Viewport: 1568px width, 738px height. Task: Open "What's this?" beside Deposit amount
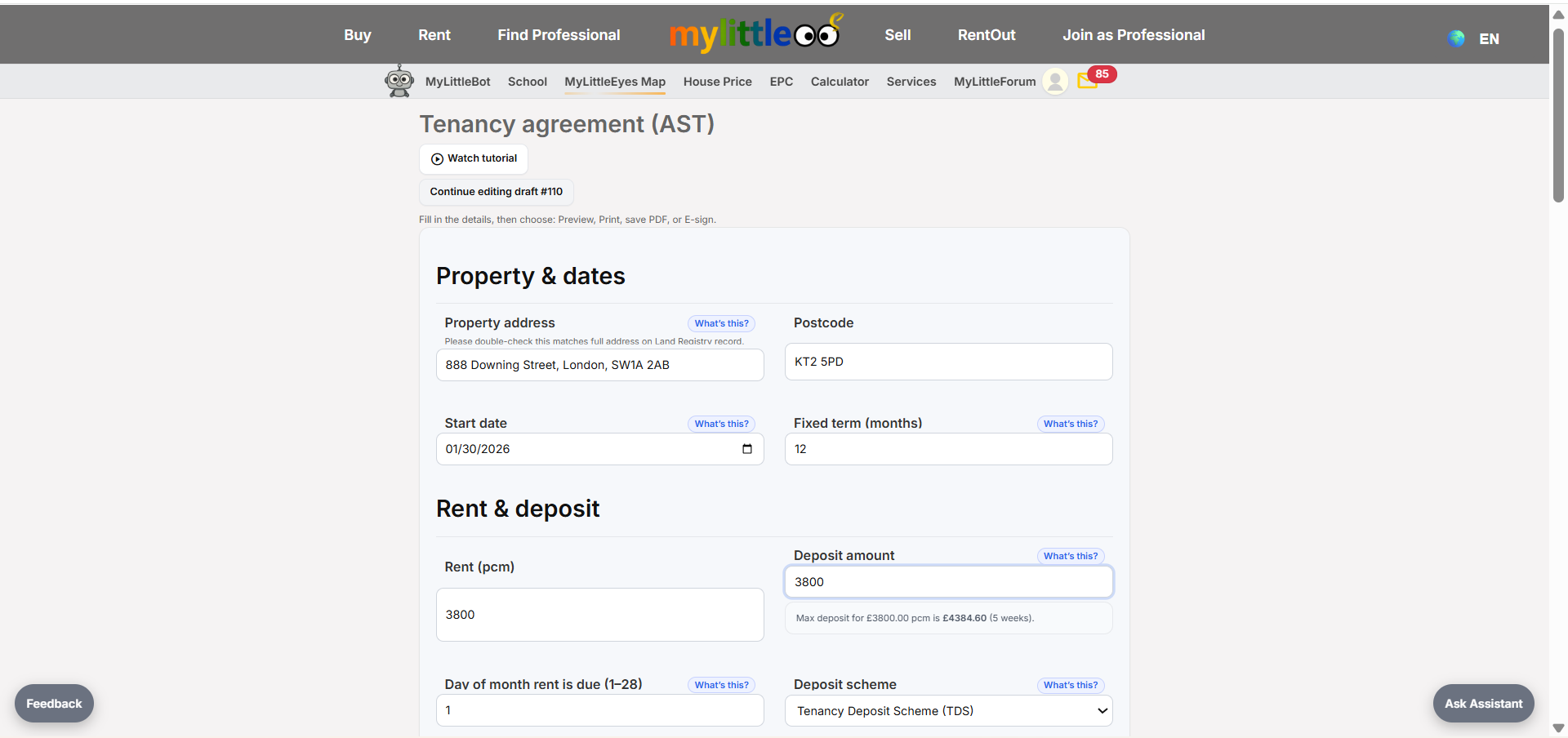[x=1070, y=556]
